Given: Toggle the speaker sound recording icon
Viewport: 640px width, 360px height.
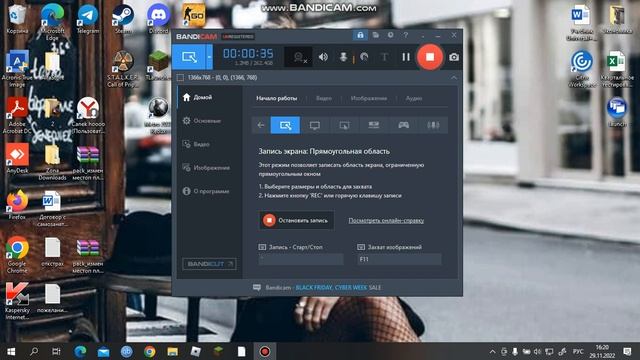Looking at the screenshot, I should click(323, 57).
